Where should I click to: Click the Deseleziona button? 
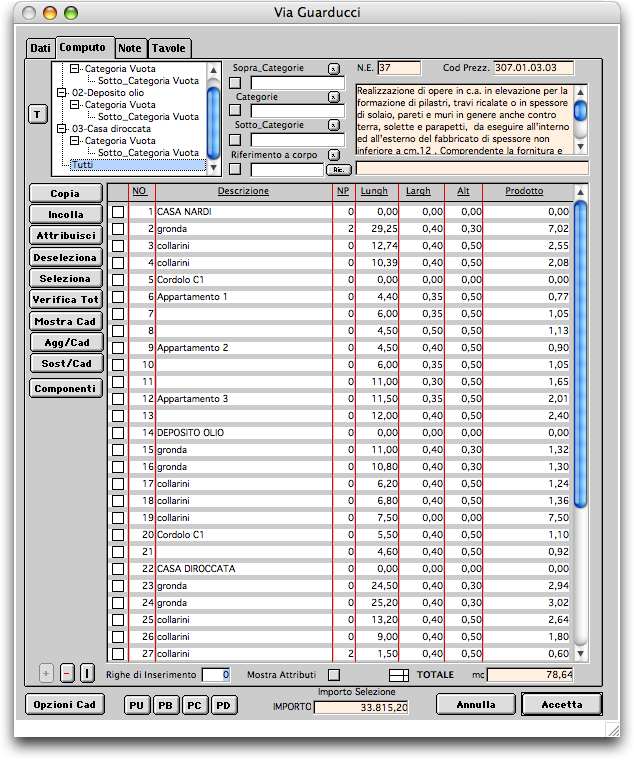click(65, 257)
